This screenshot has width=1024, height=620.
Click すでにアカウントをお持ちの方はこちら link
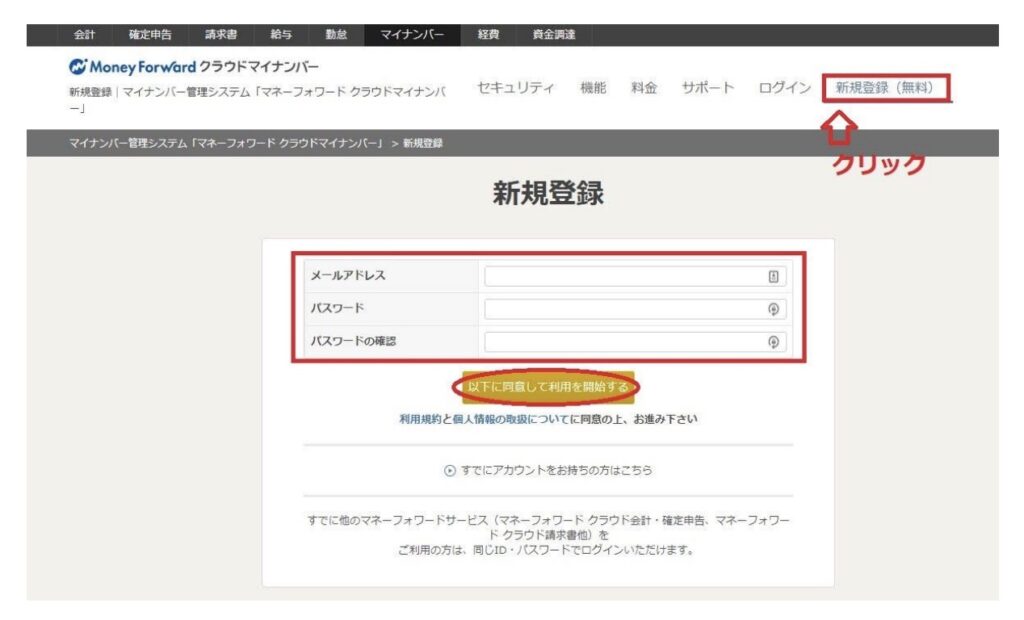pos(556,470)
